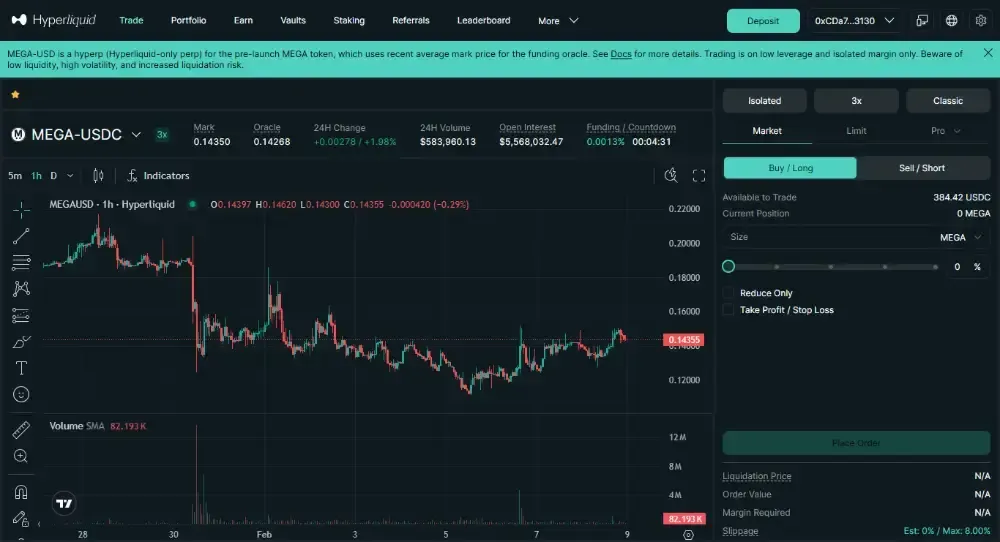The width and height of the screenshot is (1000, 542).
Task: Set chart interval to D
Action: [x=54, y=176]
